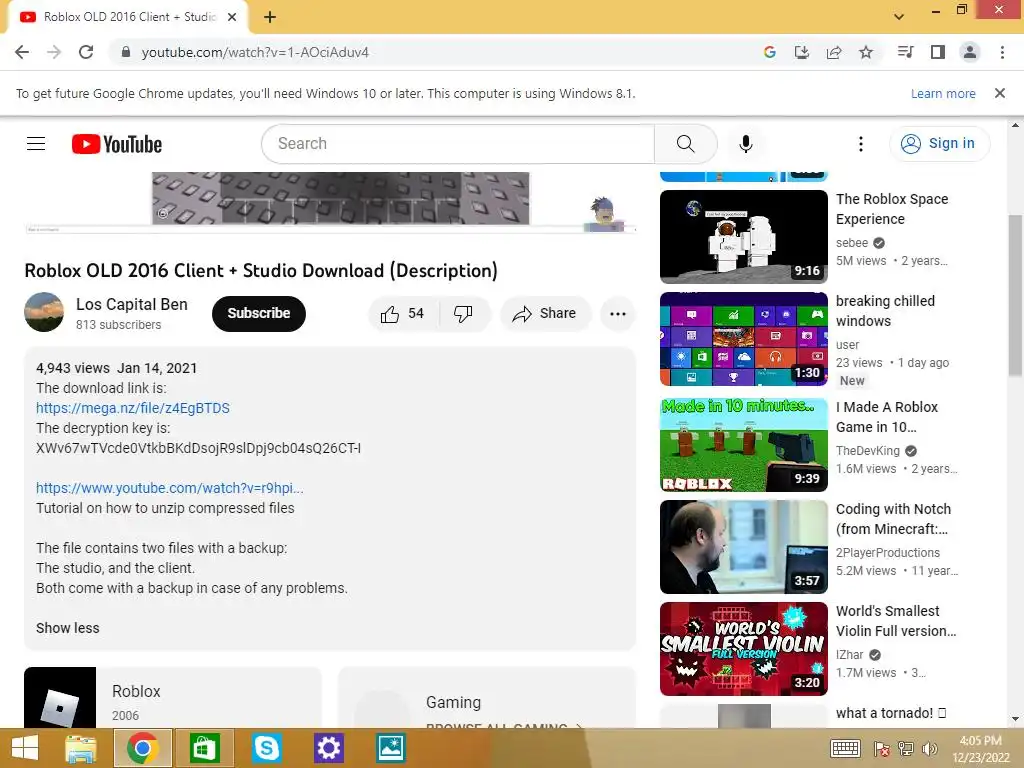Open the Windows Store taskbar icon
The width and height of the screenshot is (1024, 768).
[204, 748]
